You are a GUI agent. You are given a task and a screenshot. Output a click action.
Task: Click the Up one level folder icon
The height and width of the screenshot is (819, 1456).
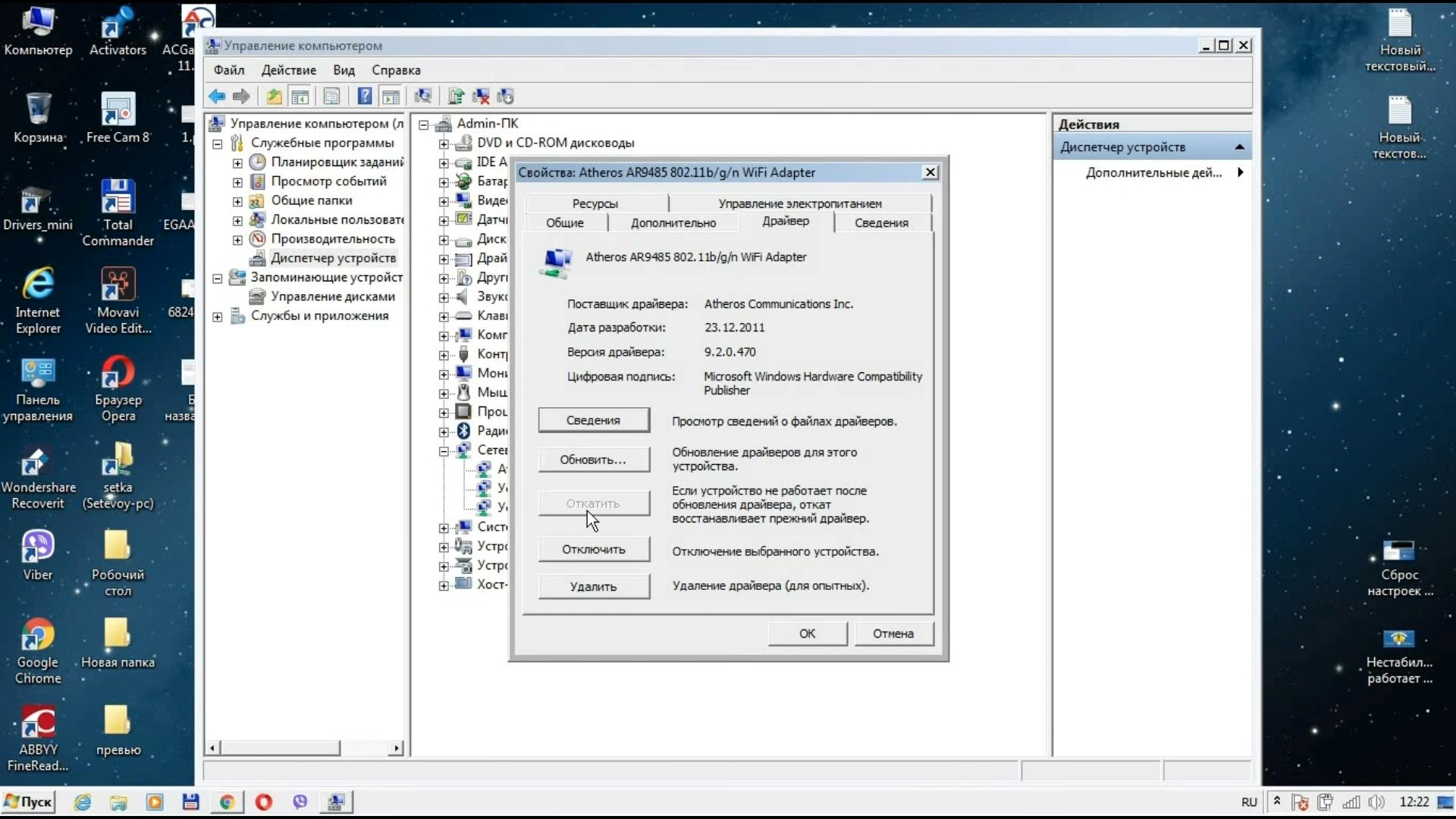[x=274, y=96]
